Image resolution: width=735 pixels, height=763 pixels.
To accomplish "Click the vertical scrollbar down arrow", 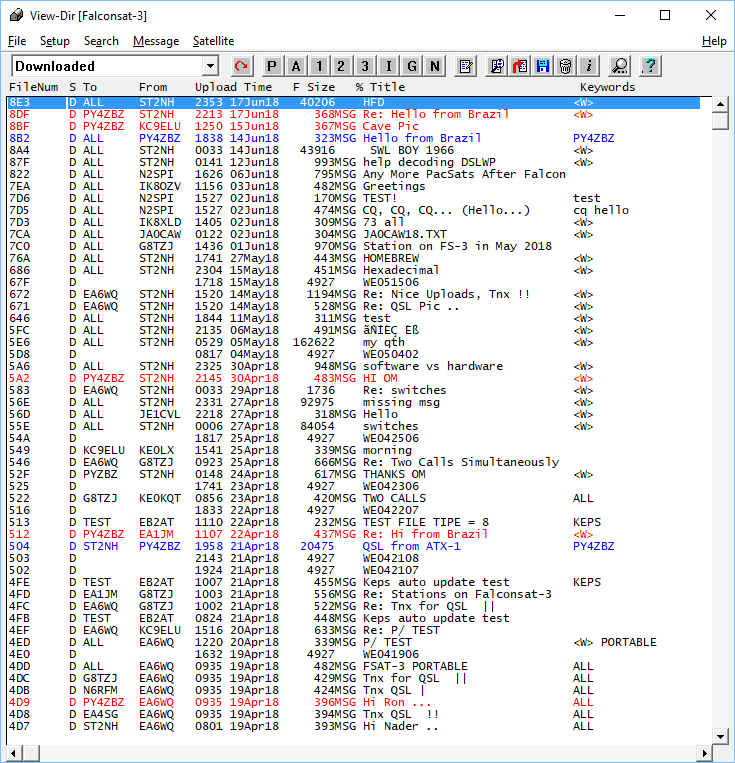I will coord(720,738).
